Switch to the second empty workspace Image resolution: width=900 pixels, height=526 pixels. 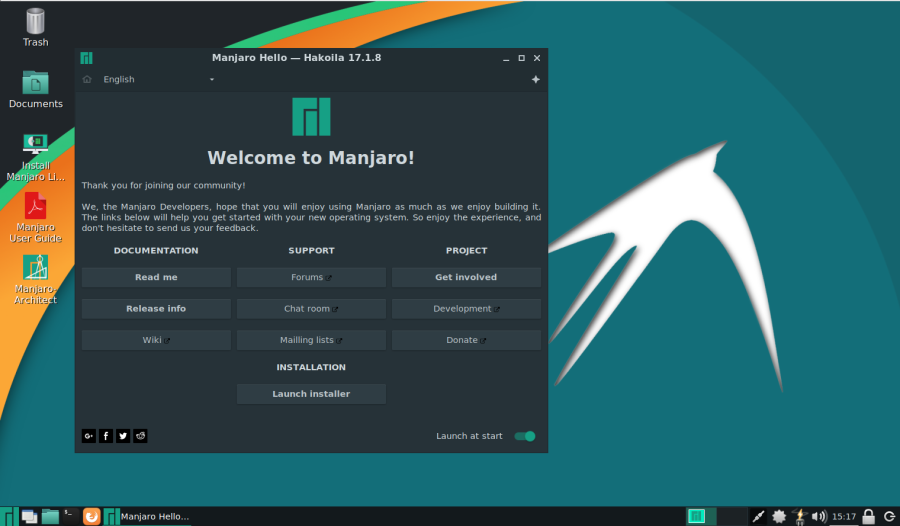pyautogui.click(x=732, y=516)
